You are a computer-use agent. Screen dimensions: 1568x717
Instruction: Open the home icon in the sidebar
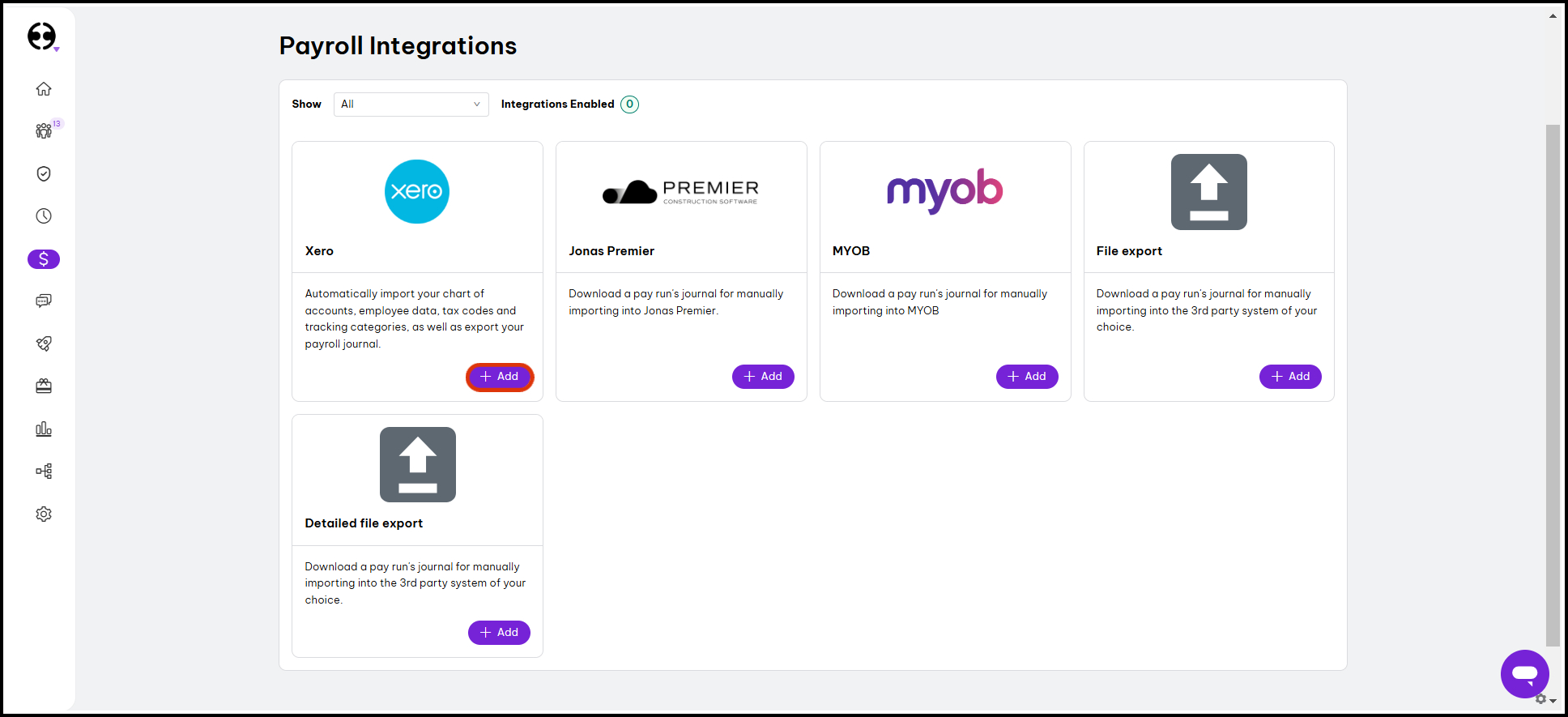pos(44,88)
